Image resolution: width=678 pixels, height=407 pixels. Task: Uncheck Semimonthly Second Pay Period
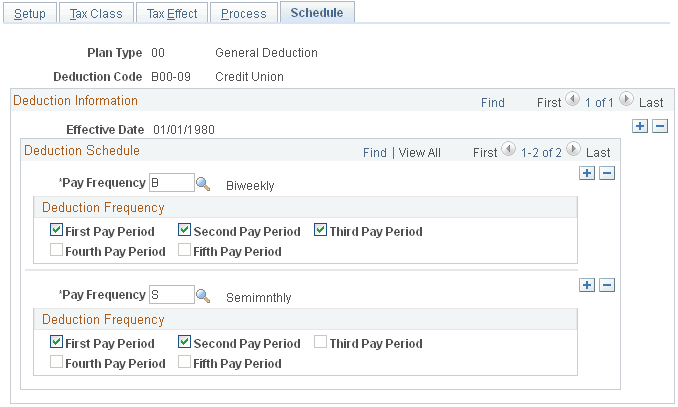point(184,342)
